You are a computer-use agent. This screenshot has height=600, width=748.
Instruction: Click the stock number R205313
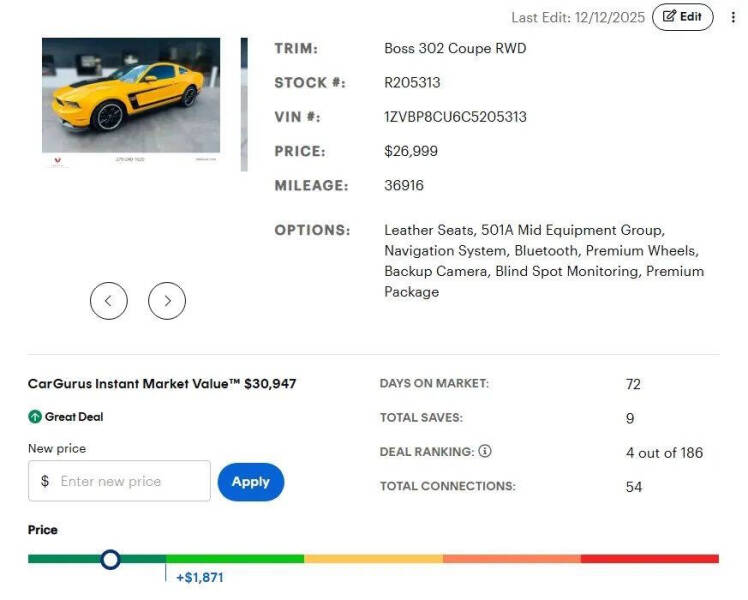coord(412,83)
